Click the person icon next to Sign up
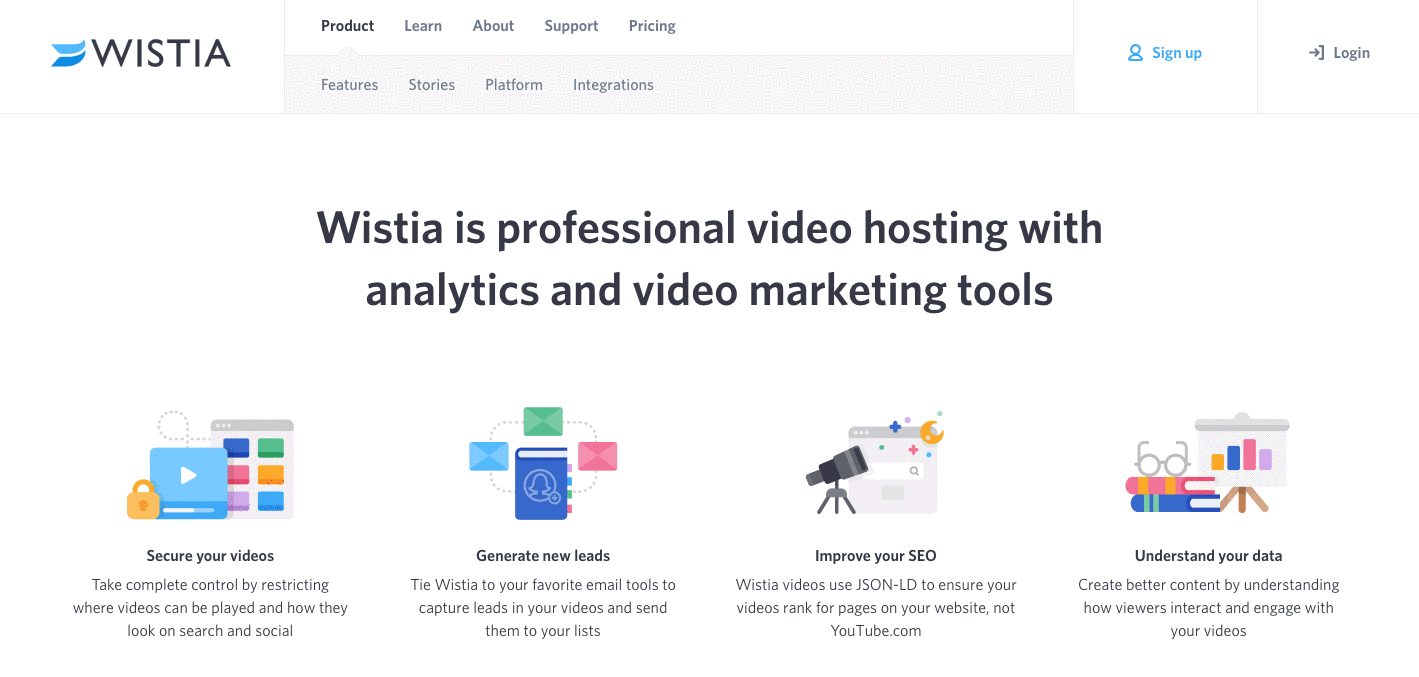Screen dimensions: 1419x677 [x=1134, y=52]
